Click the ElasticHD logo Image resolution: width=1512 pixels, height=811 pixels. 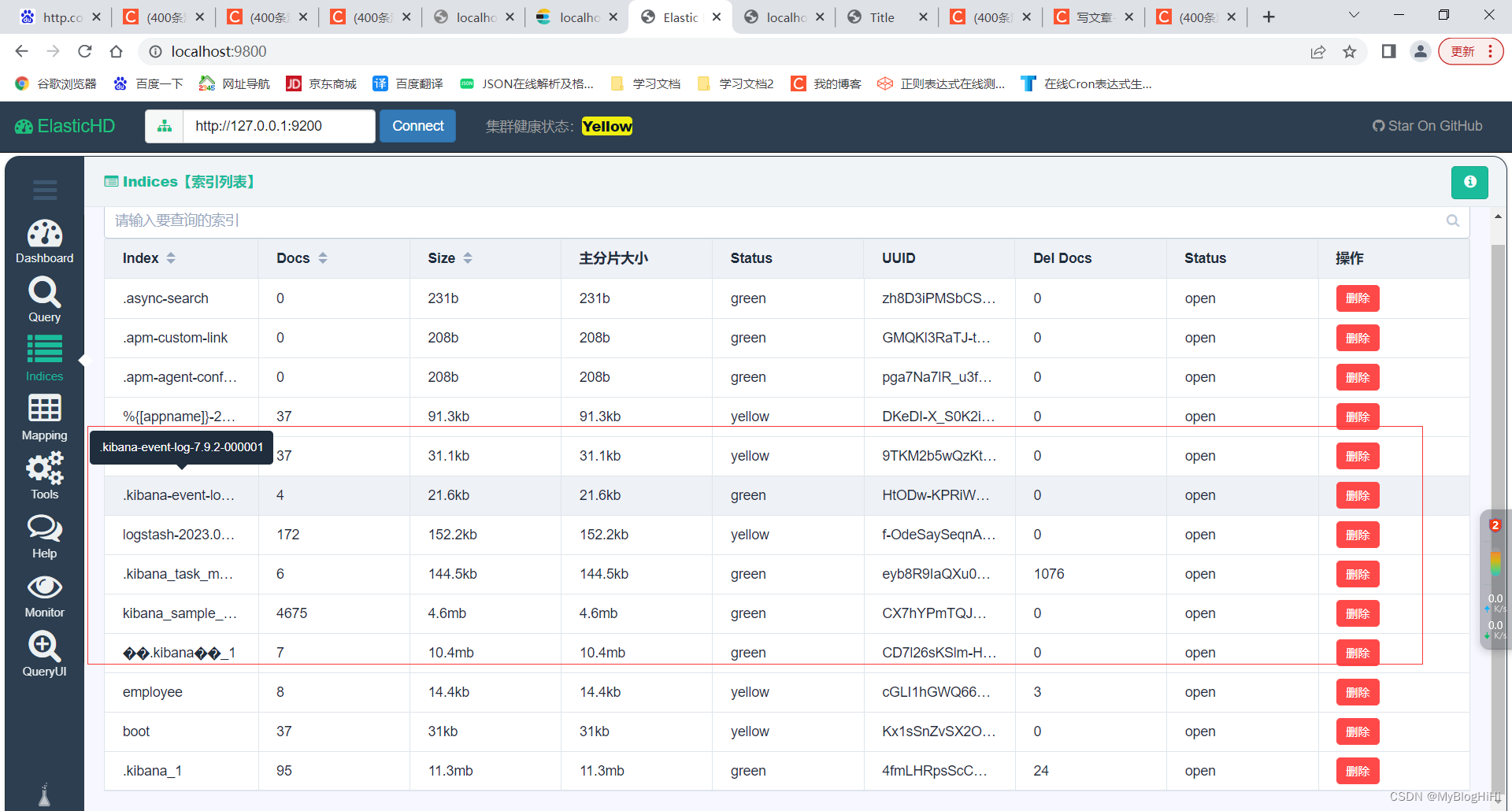click(65, 126)
